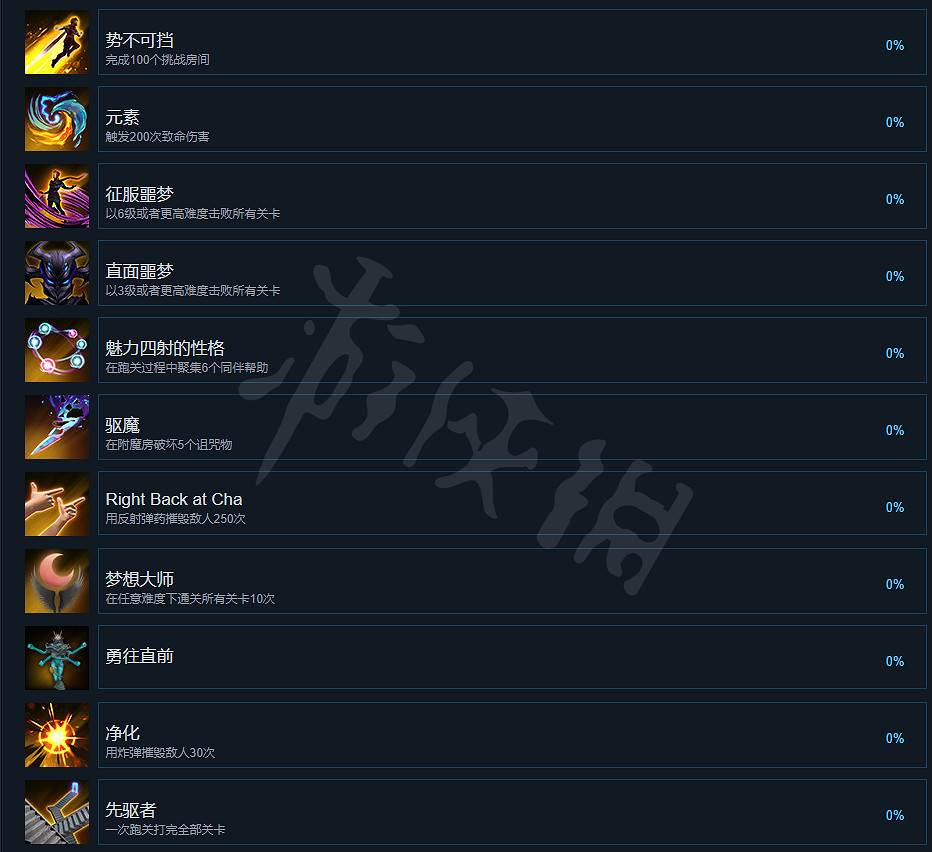Select the Right Back at Cha title
932x852 pixels.
click(x=174, y=499)
